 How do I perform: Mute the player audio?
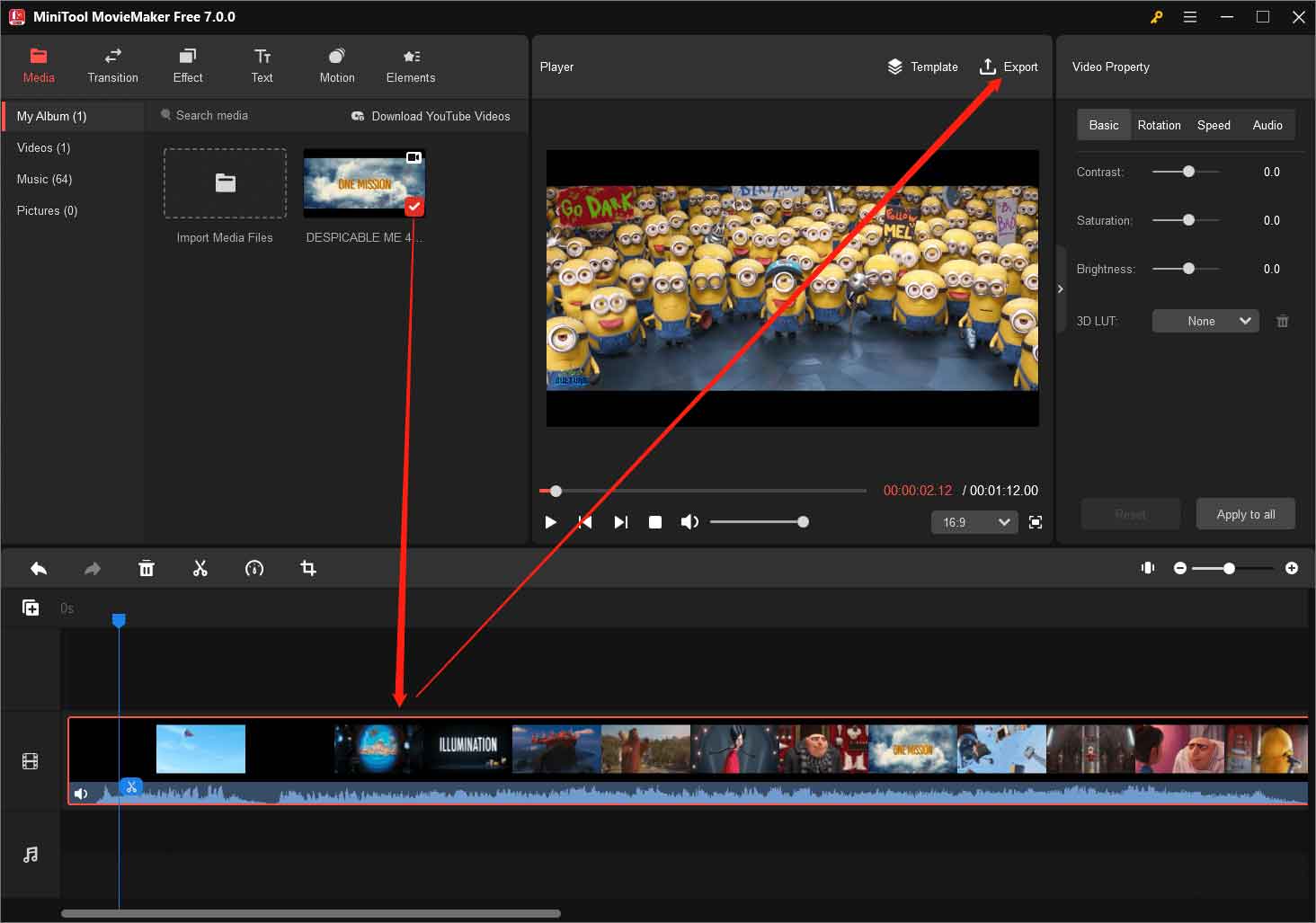tap(689, 521)
